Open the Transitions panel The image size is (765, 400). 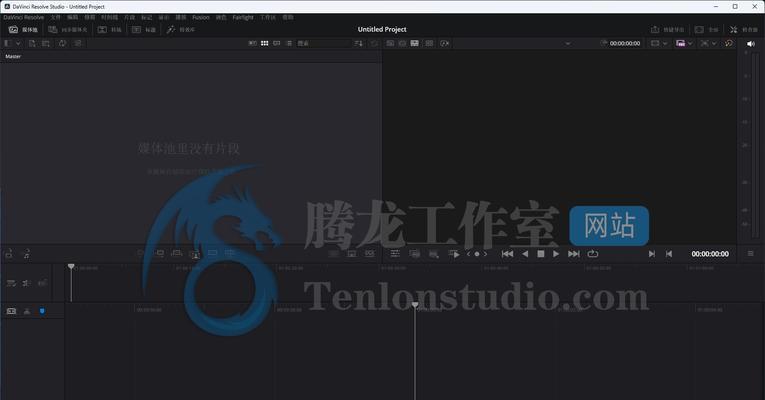pyautogui.click(x=109, y=30)
